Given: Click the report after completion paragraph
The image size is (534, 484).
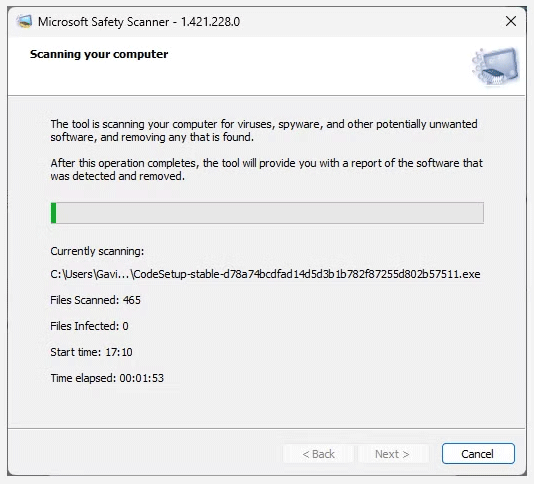Looking at the screenshot, I should [x=267, y=169].
